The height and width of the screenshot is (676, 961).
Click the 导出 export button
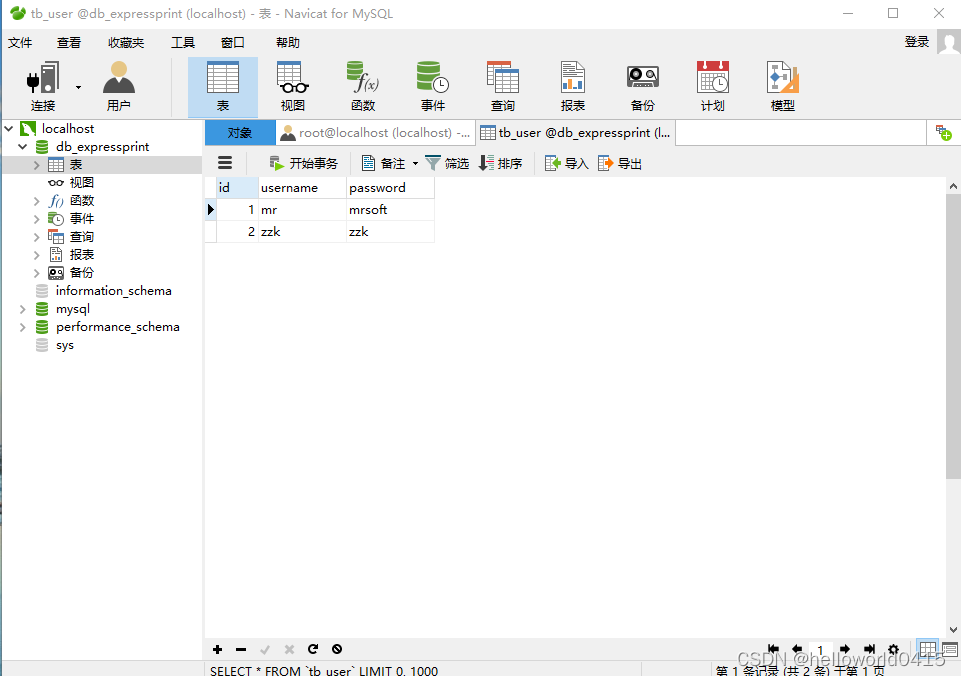[620, 163]
